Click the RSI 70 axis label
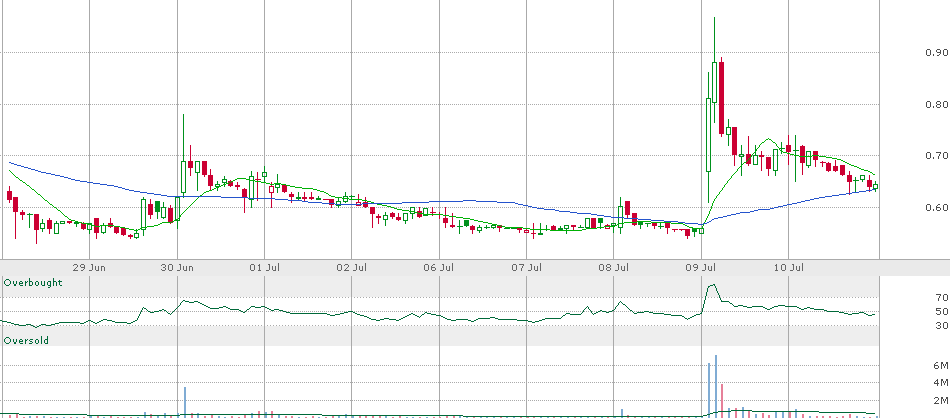Viewport: 950px width, 418px height. 942,297
